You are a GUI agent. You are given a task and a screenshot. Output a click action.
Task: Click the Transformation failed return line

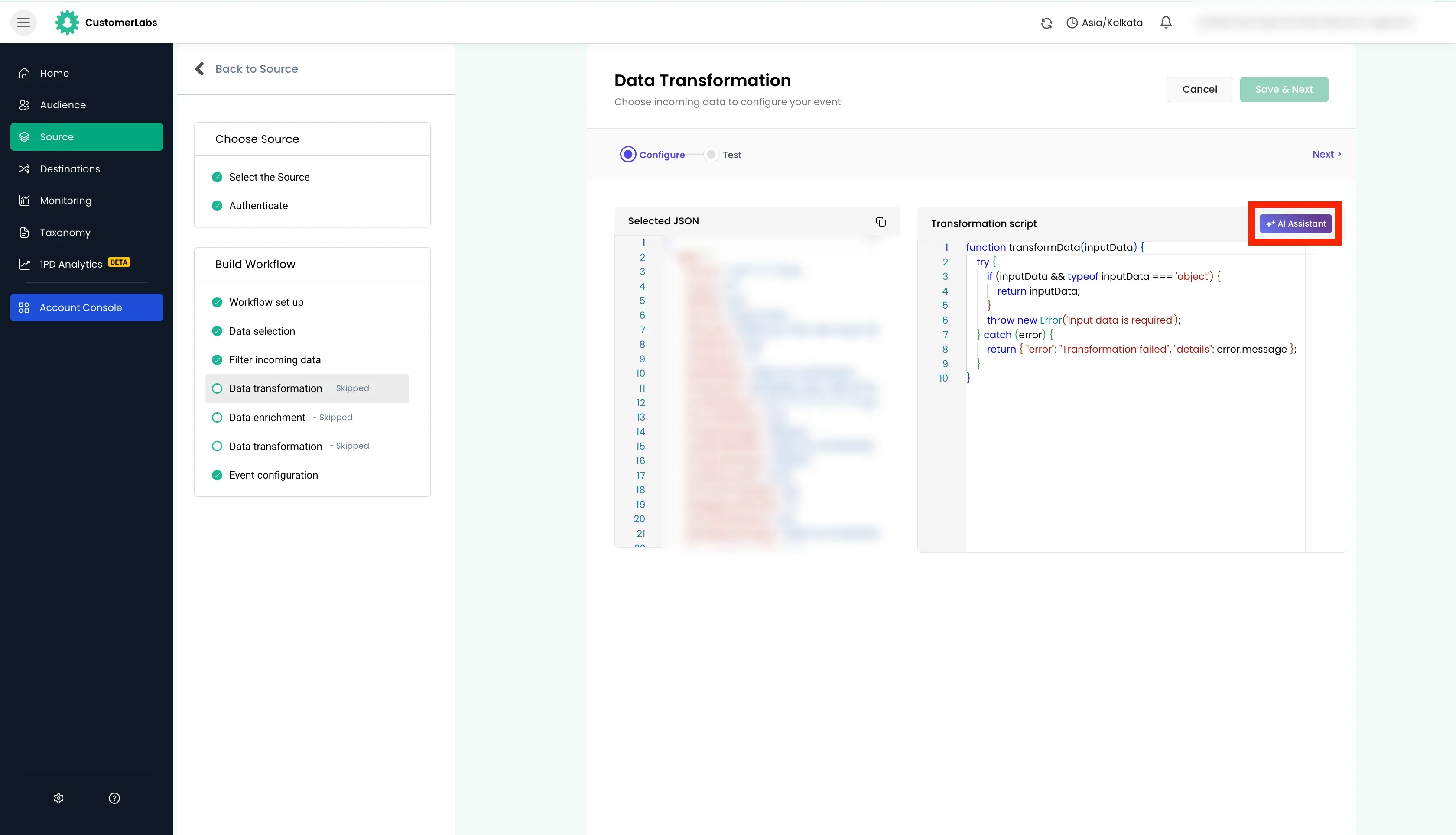click(x=1141, y=349)
